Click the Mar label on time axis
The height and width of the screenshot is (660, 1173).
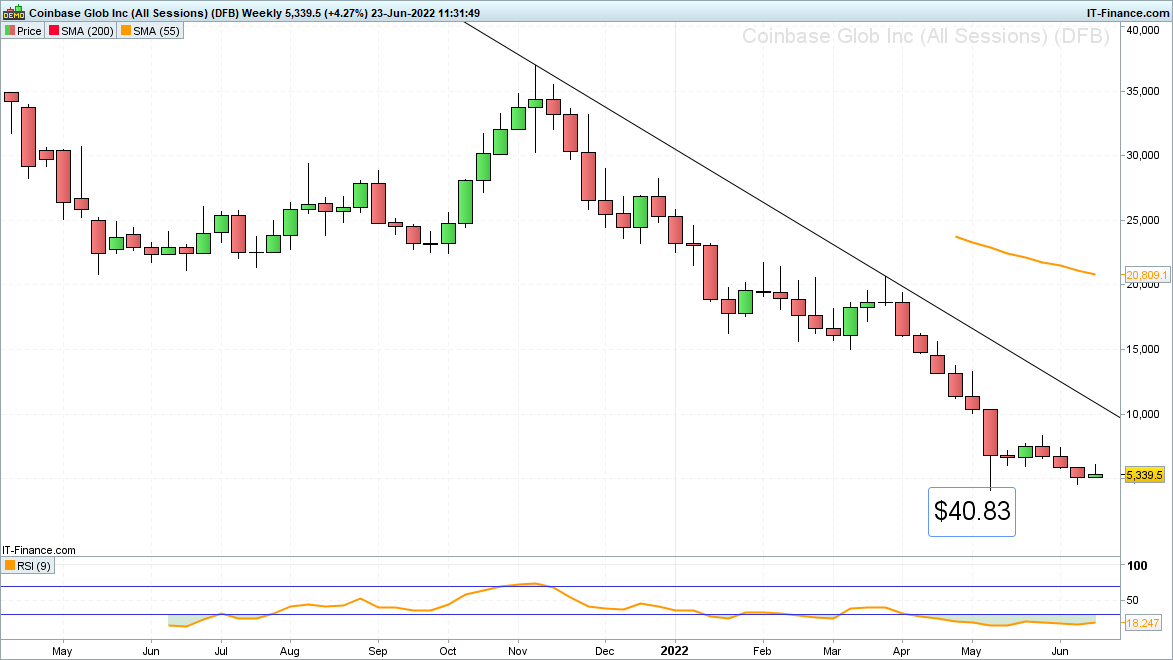[832, 651]
